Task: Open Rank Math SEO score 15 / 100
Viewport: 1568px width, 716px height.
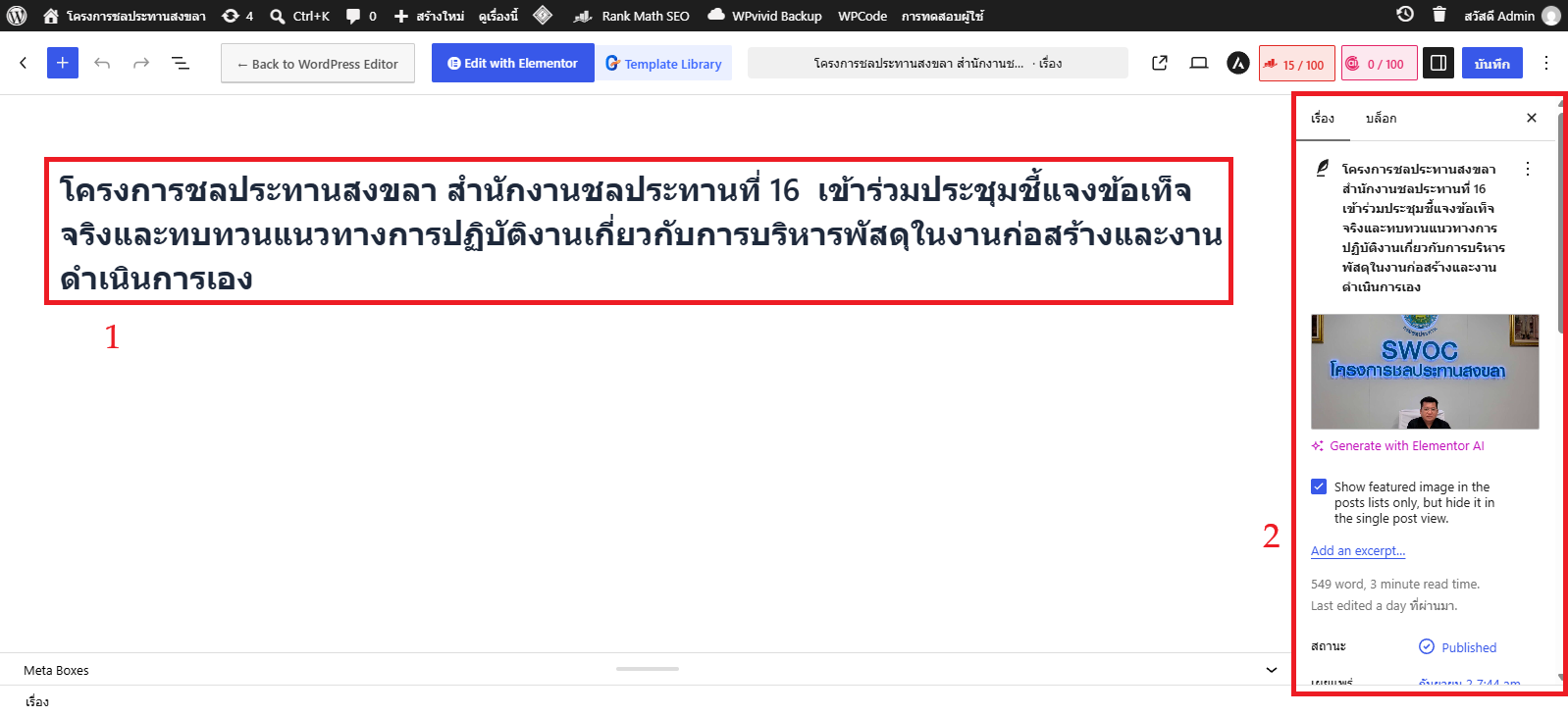Action: [1297, 64]
